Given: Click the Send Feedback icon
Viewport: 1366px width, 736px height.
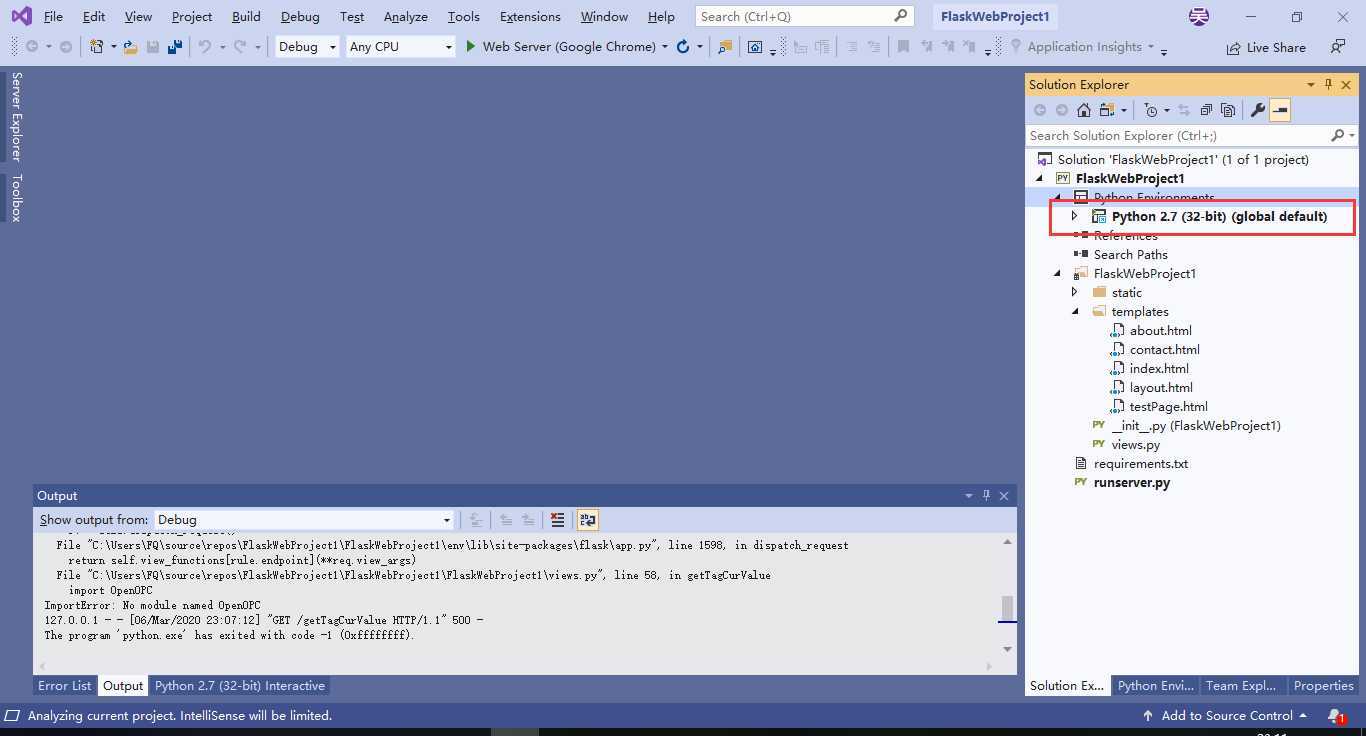Looking at the screenshot, I should click(x=1338, y=47).
